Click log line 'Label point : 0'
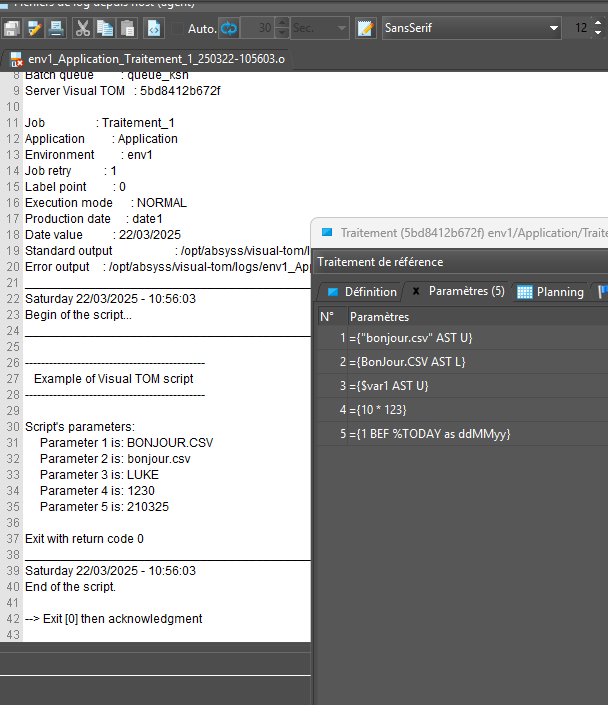This screenshot has height=705, width=608. click(x=75, y=187)
